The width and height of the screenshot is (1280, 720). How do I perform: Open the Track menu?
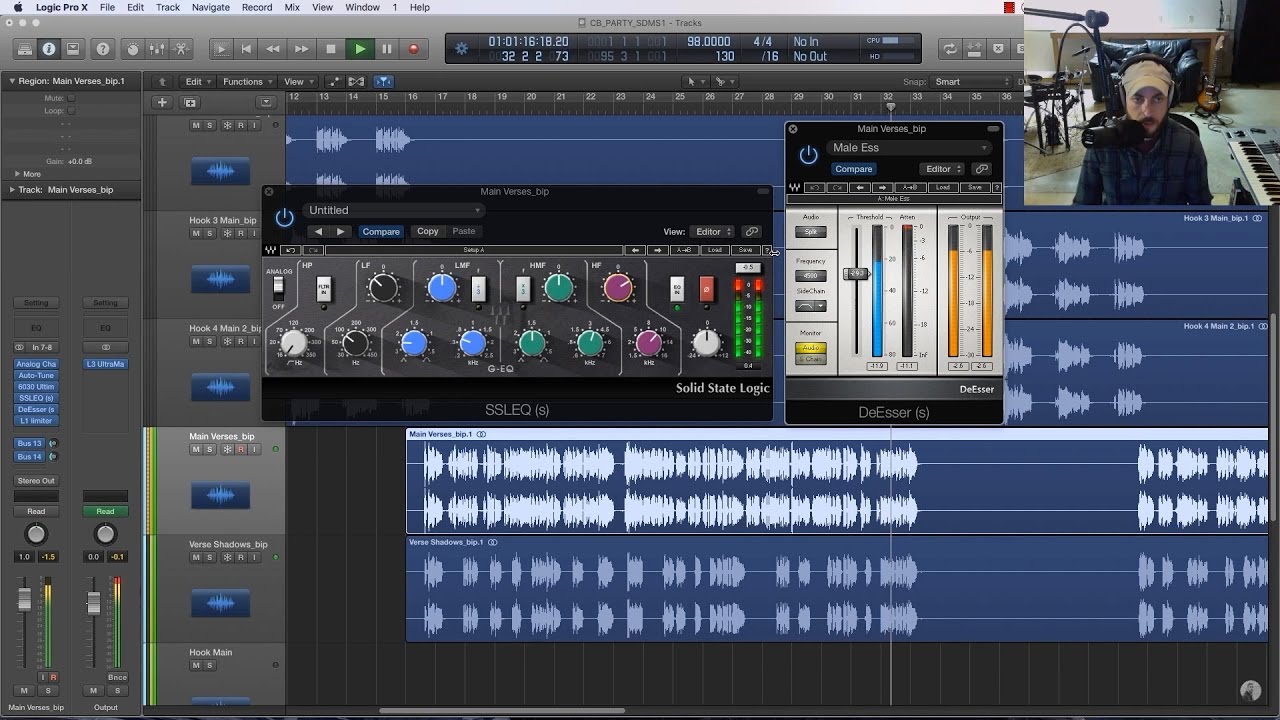click(x=168, y=7)
